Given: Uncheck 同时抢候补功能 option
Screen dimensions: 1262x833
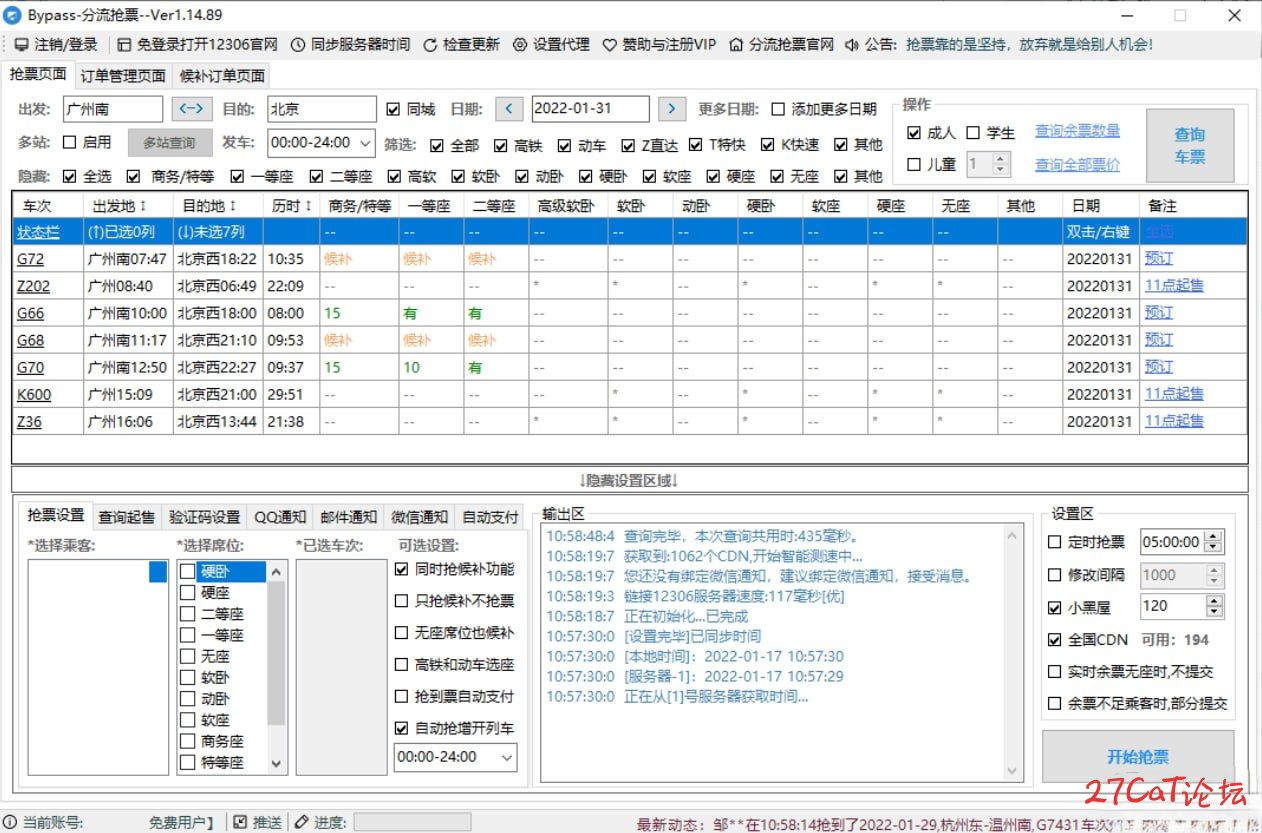Looking at the screenshot, I should pos(402,570).
